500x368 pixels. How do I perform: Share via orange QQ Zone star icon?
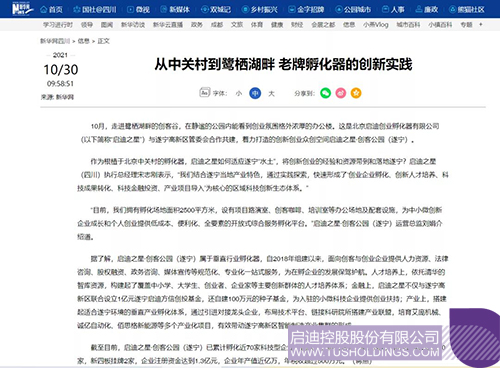click(x=356, y=93)
